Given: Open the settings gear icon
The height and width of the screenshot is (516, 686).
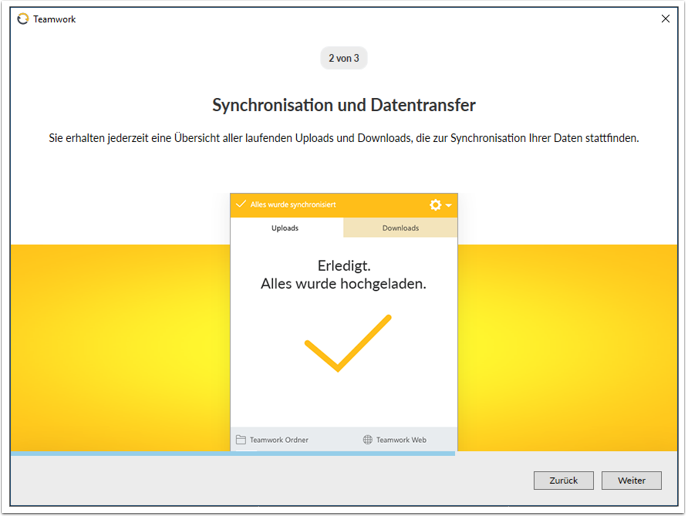Looking at the screenshot, I should [435, 205].
